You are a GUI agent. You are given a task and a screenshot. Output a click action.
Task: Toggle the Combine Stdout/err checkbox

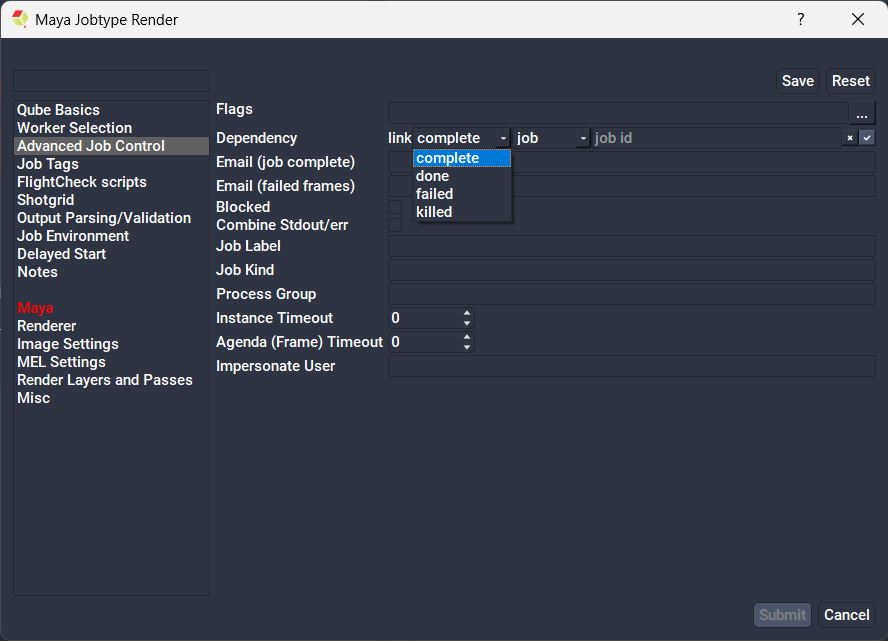(x=395, y=225)
